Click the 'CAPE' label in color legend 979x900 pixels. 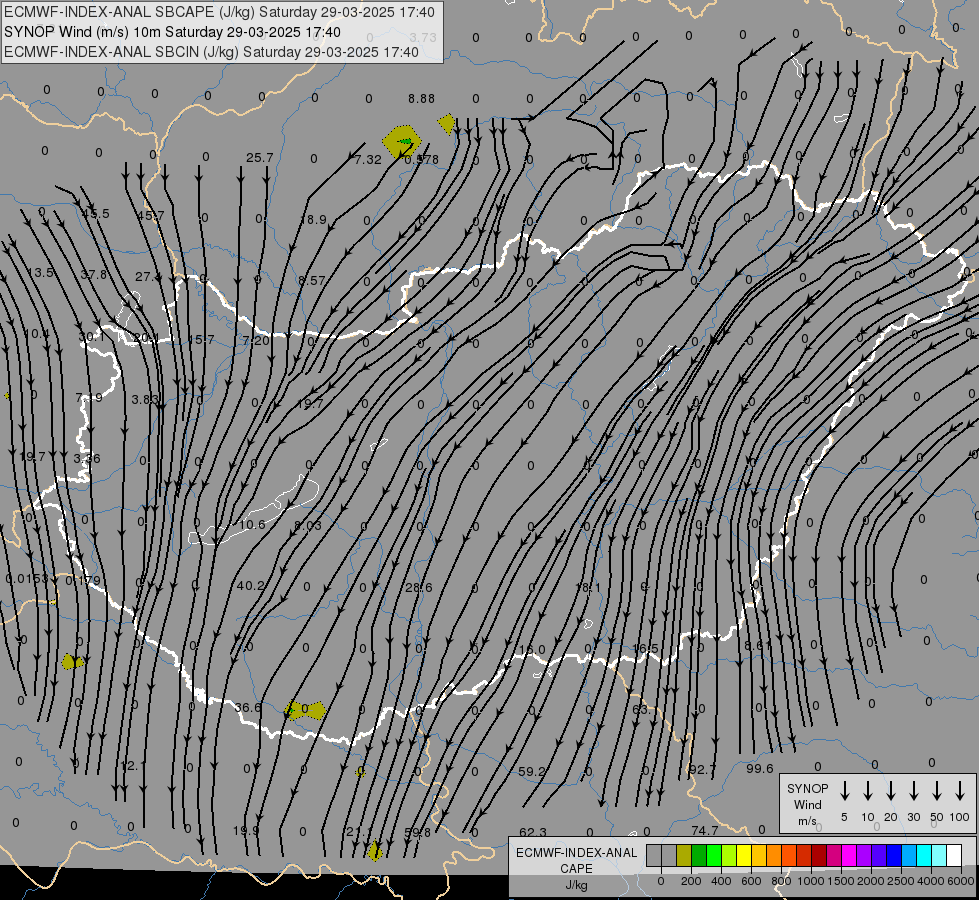click(576, 868)
